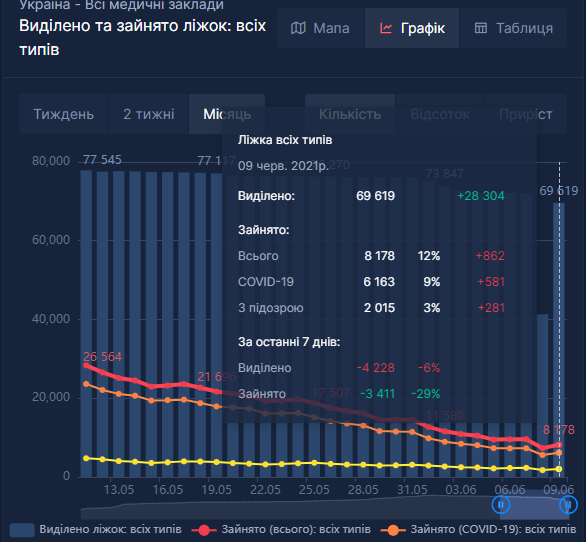The width and height of the screenshot is (586, 542).
Task: Click the 26 564 red line data point
Action: click(x=86, y=365)
